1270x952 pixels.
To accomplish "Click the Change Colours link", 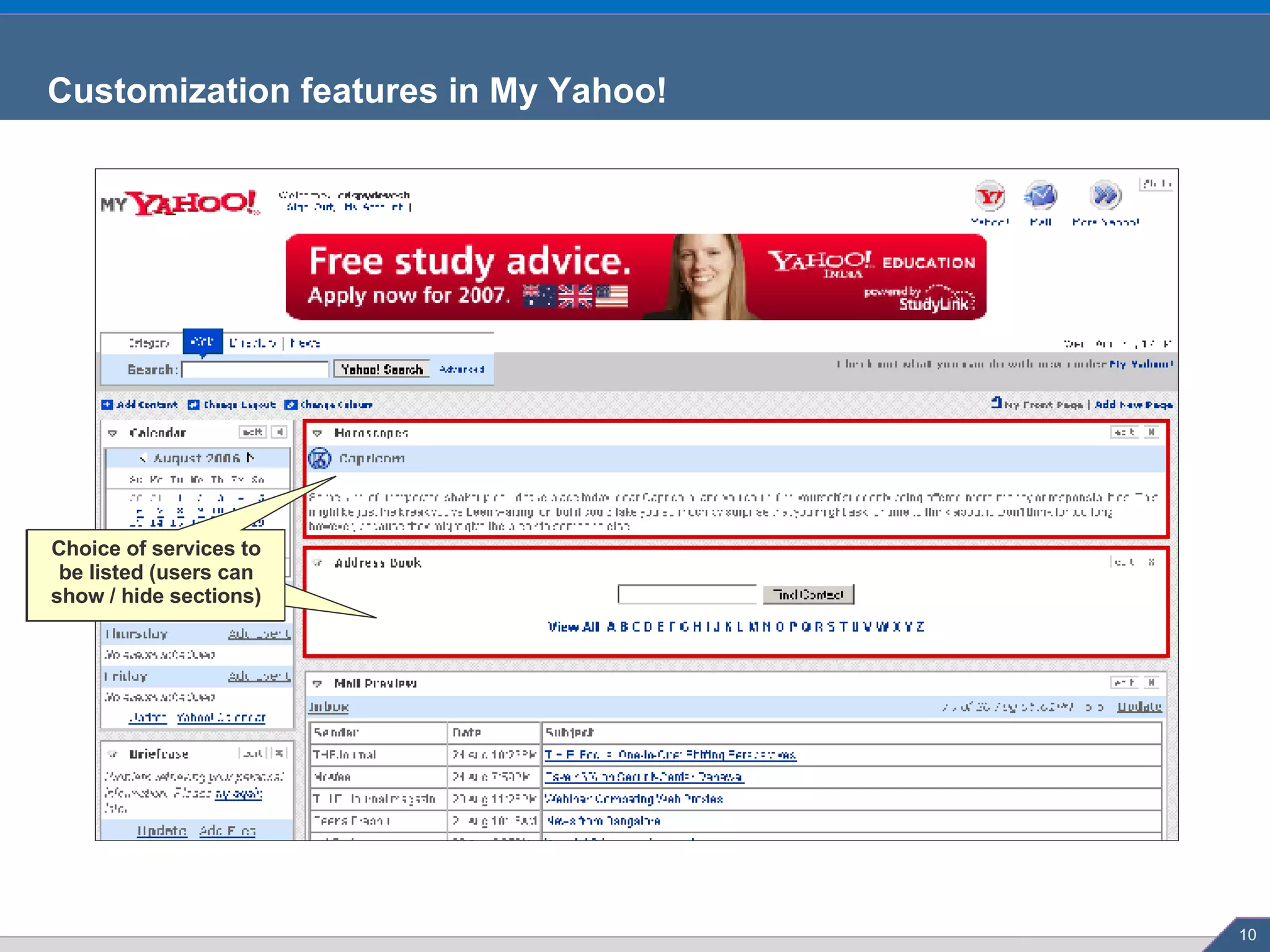I will tap(336, 405).
